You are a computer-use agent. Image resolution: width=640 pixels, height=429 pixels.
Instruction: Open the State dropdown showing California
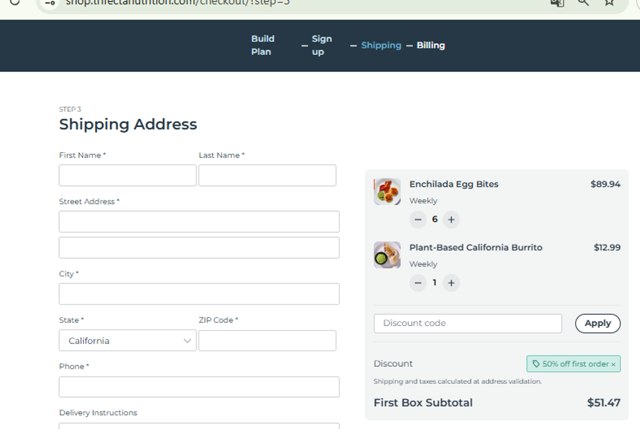tap(127, 340)
